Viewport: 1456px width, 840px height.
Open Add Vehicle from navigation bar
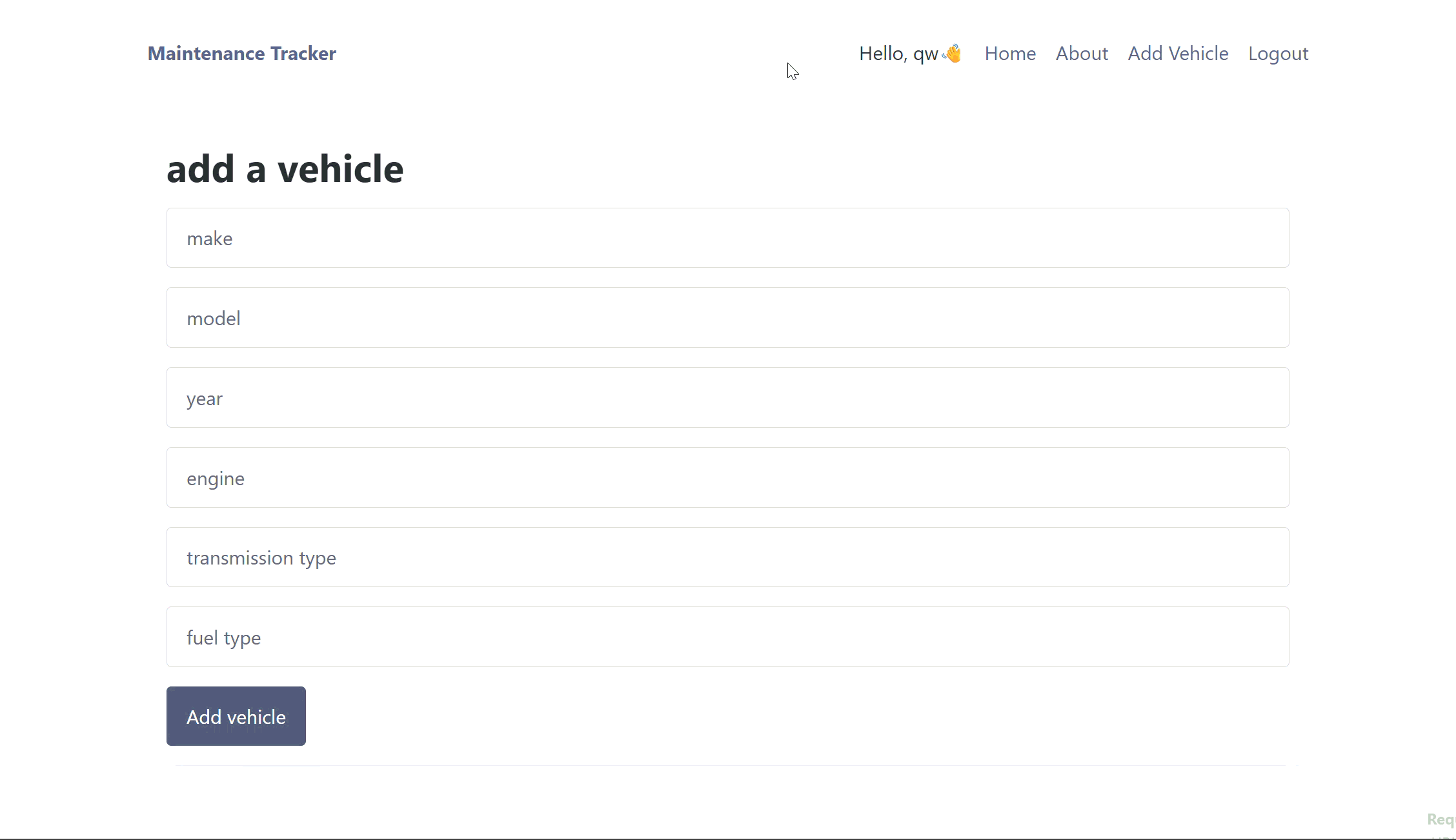(1178, 54)
